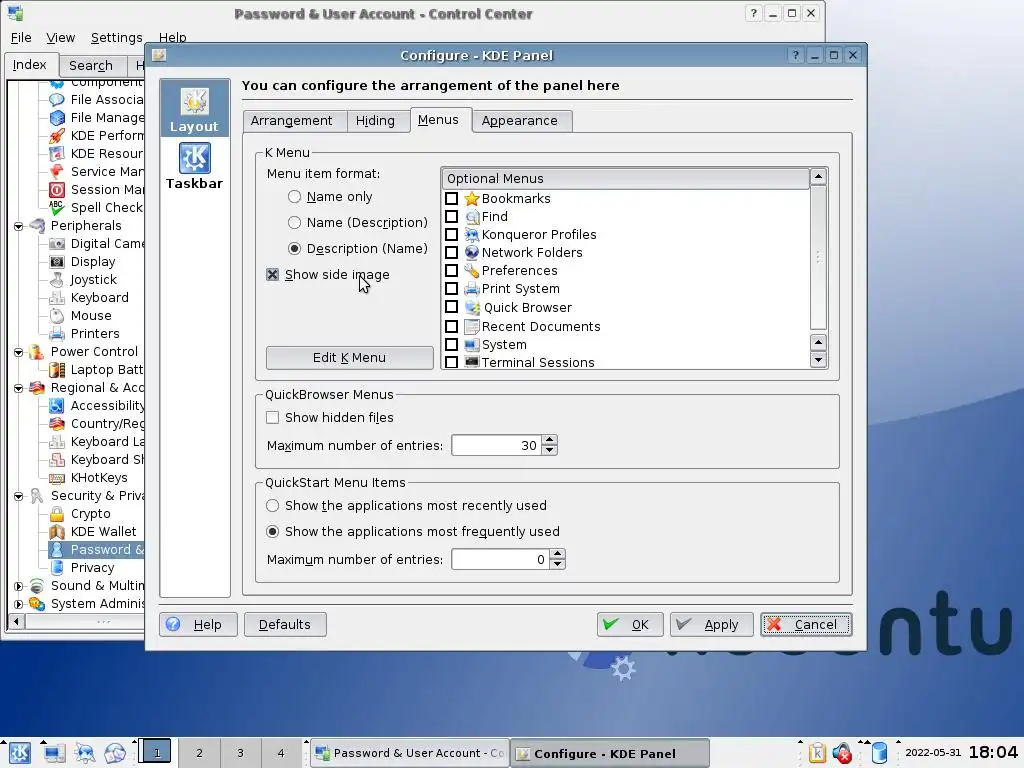Click the Spell Checker ABC icon
1024x768 pixels.
click(x=57, y=208)
